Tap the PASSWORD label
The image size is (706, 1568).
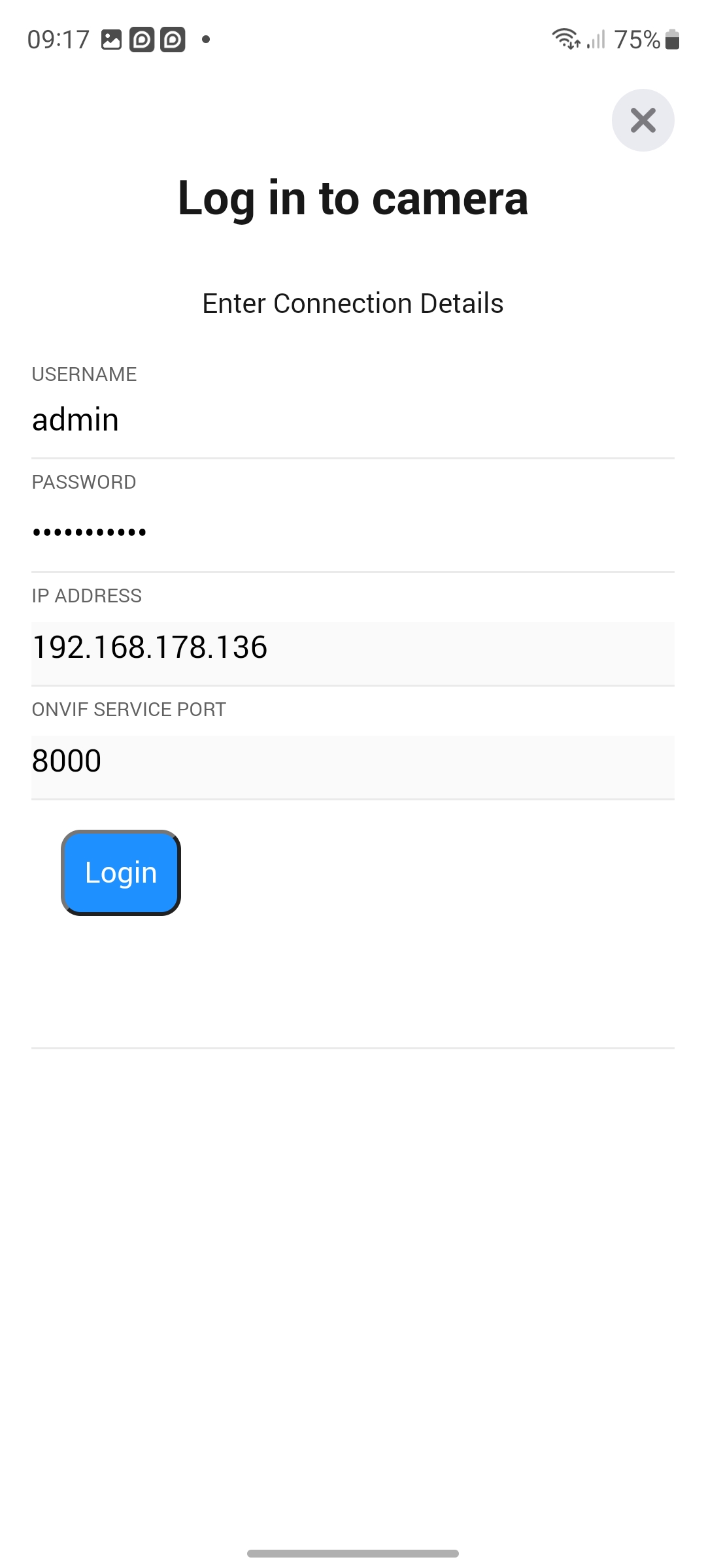(84, 482)
